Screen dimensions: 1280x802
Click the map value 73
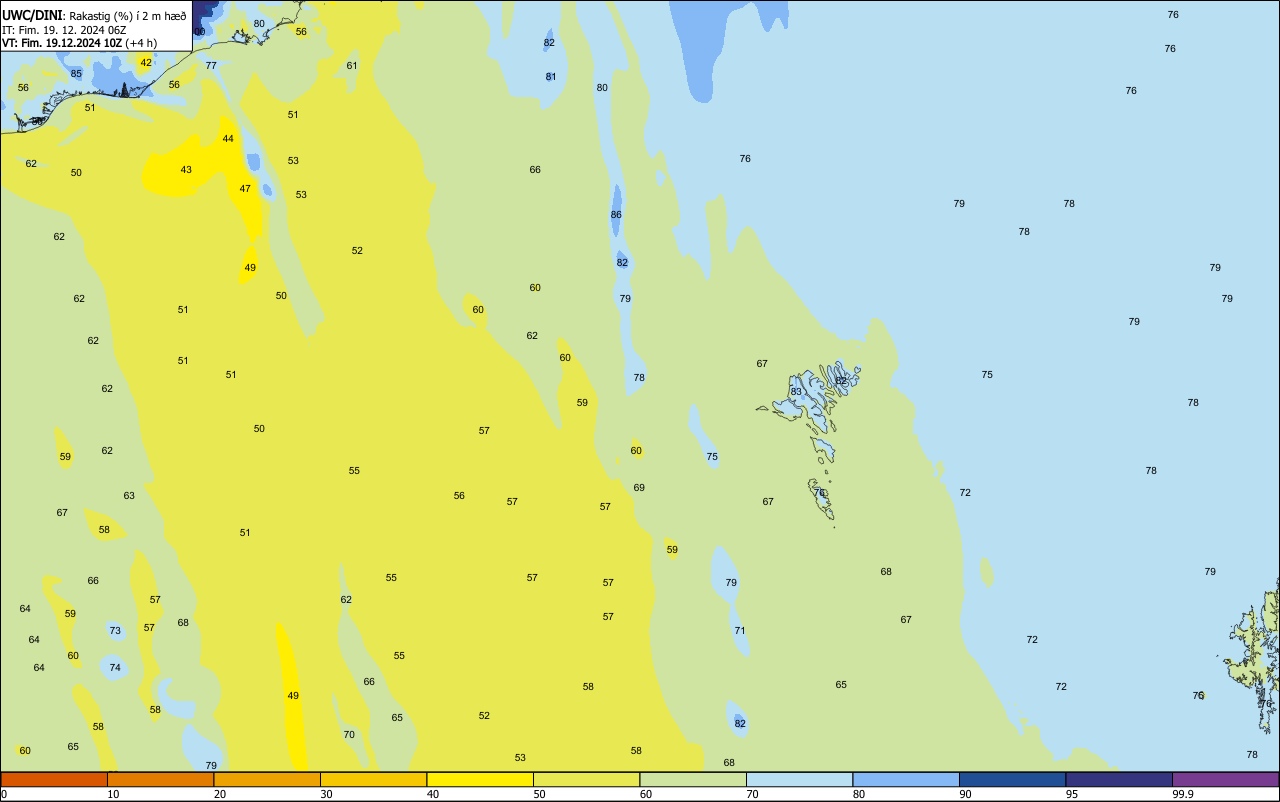click(x=115, y=631)
